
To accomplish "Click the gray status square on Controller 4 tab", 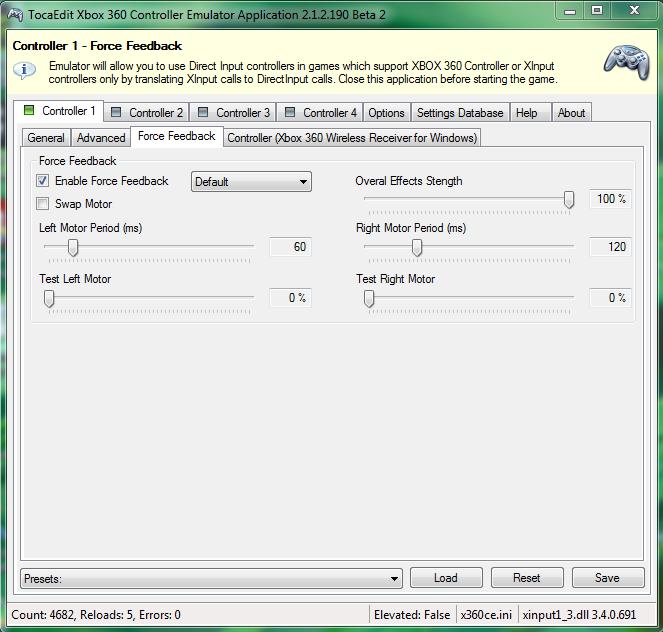I will pos(290,112).
